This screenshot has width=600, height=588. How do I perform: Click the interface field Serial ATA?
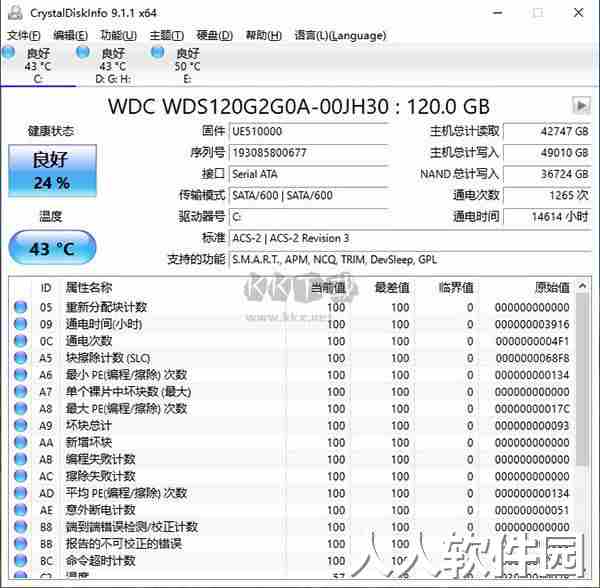[x=309, y=174]
